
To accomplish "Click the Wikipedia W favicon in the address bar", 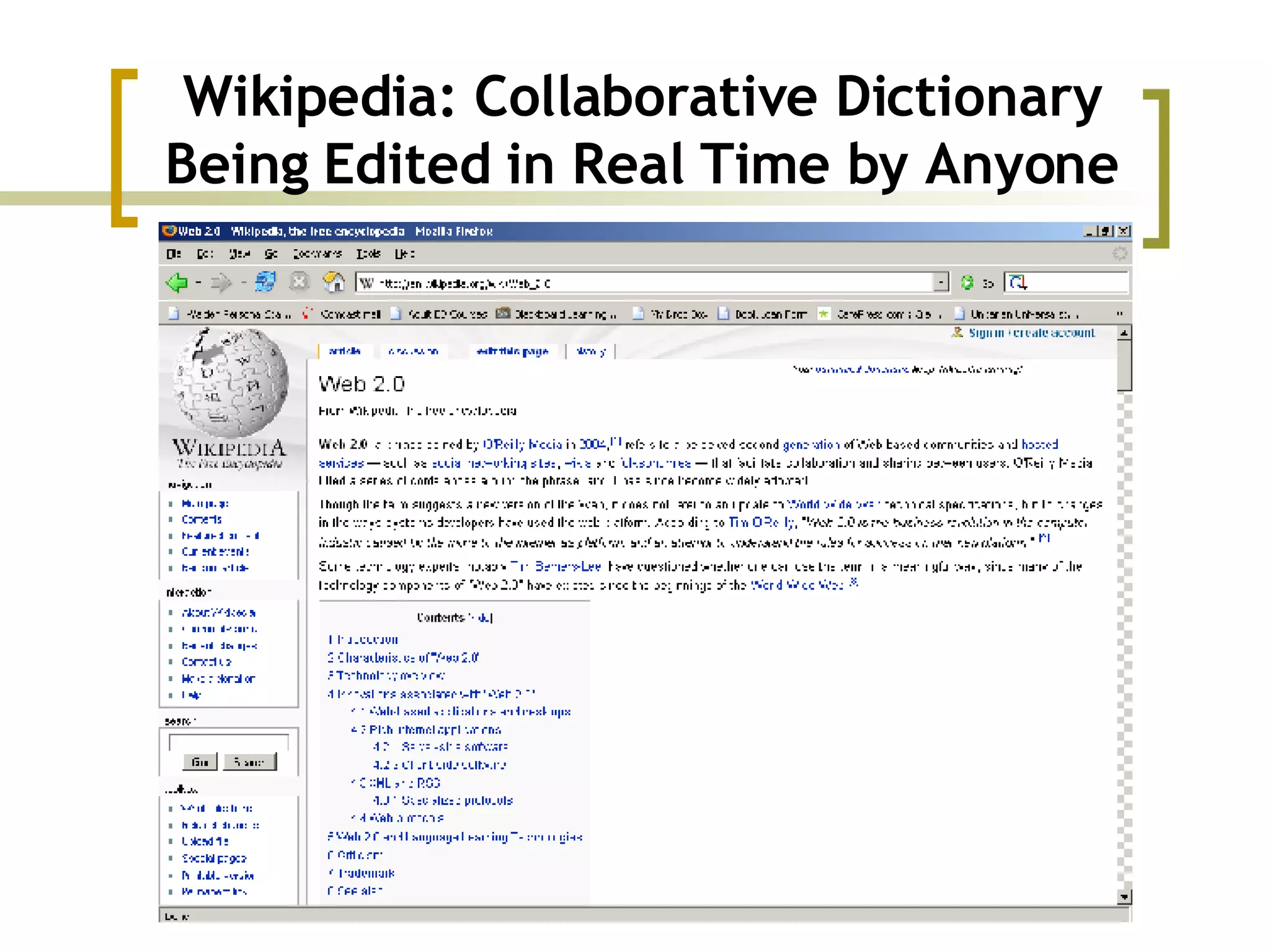I will 366,283.
